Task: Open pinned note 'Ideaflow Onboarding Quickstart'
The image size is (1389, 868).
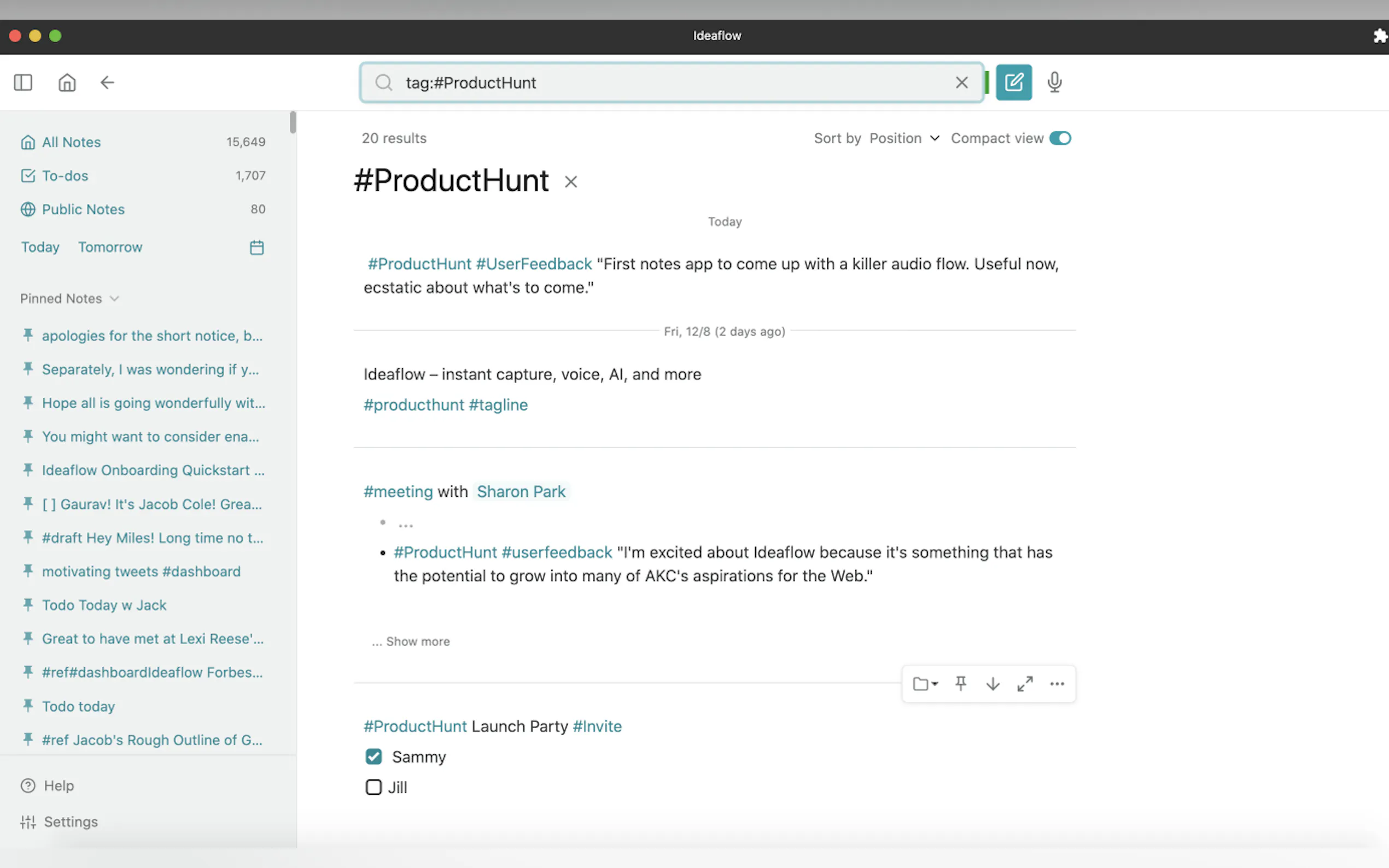Action: 153,470
